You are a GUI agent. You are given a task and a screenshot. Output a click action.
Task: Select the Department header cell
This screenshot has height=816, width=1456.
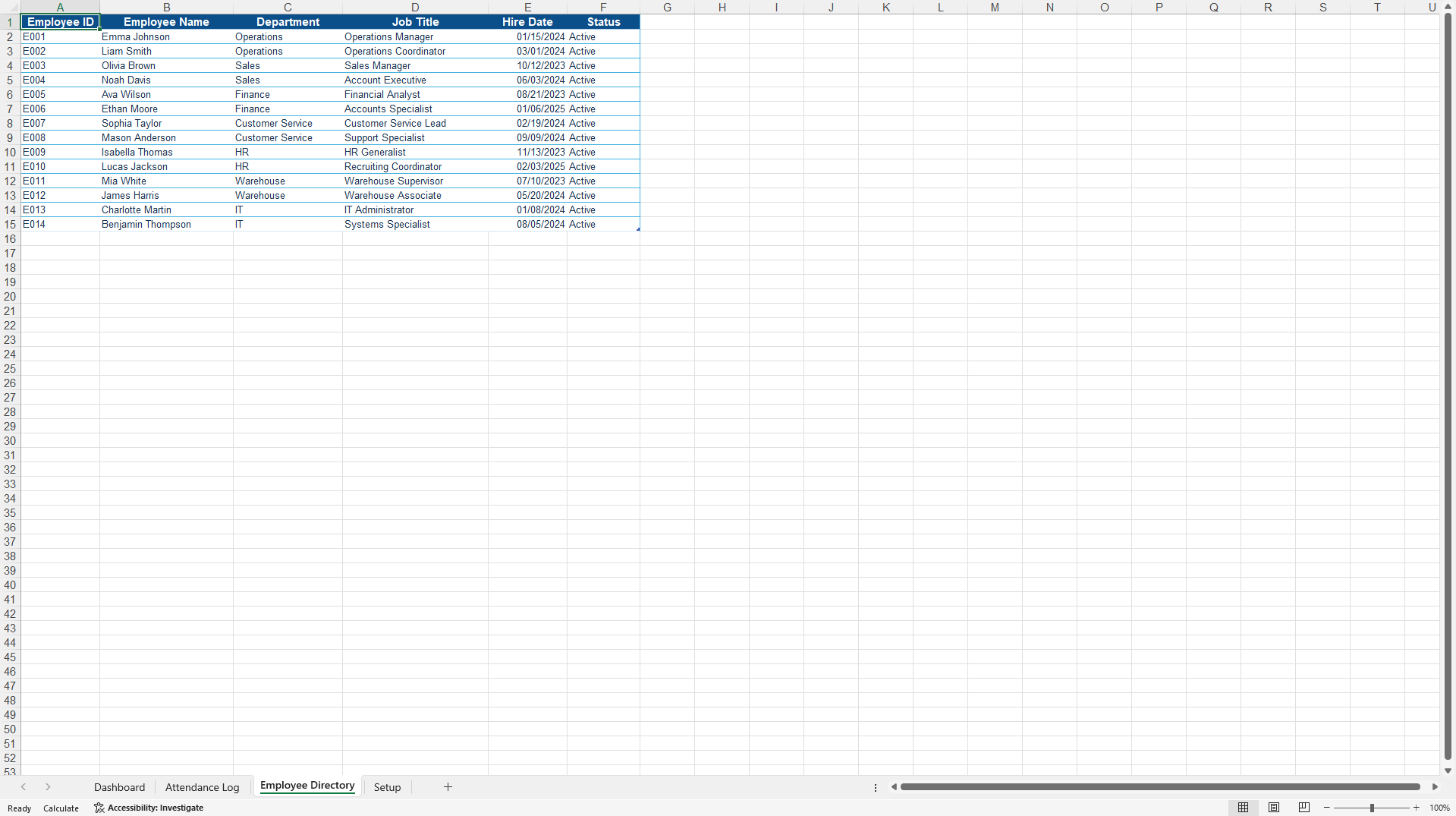pos(288,22)
